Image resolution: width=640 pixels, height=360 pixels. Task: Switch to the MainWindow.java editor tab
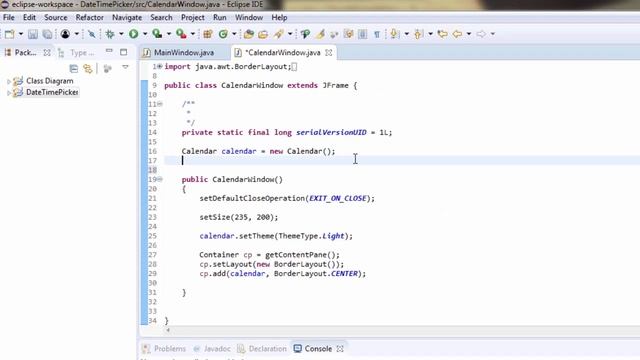184,53
